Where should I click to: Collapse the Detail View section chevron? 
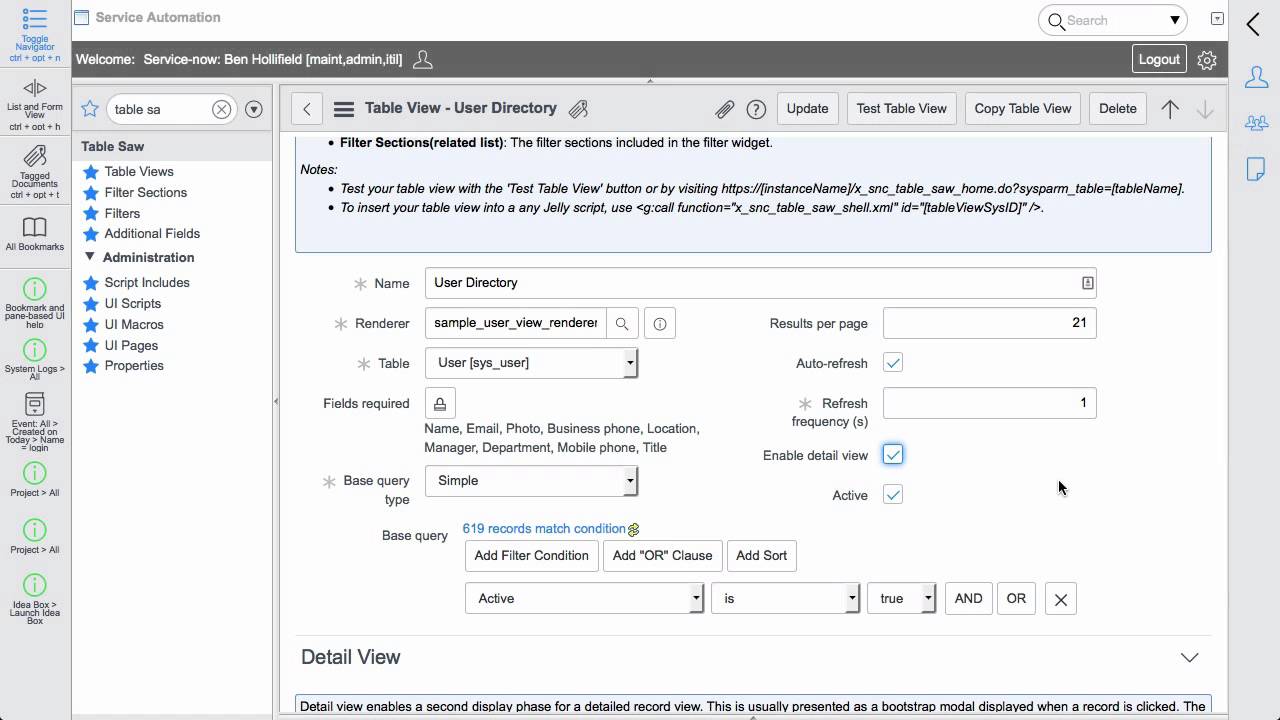point(1189,657)
